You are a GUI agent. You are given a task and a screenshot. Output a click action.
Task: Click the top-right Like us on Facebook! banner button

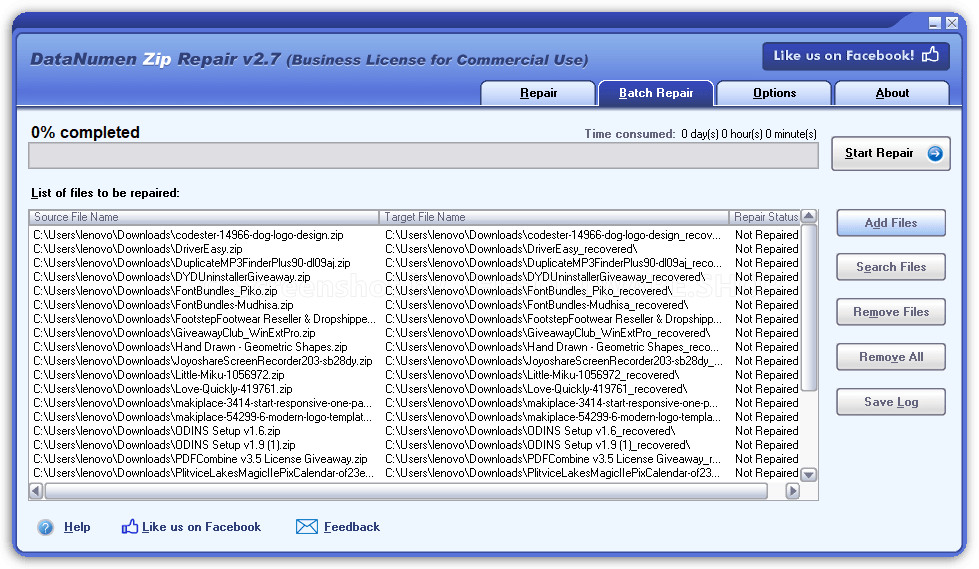click(856, 56)
